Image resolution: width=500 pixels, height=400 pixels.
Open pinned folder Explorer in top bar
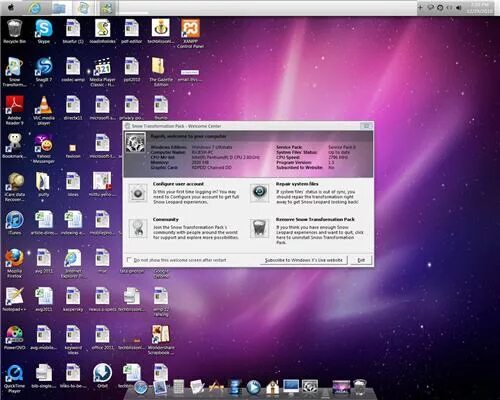(x=59, y=8)
